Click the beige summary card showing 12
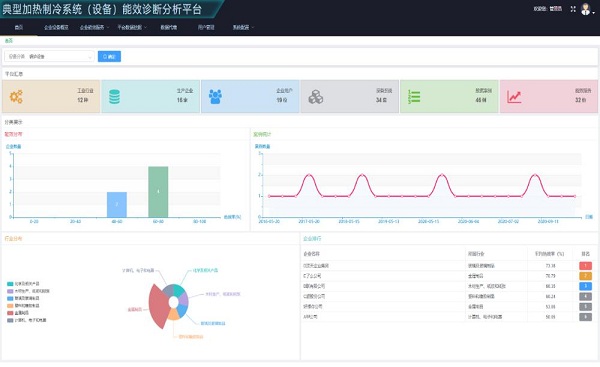The image size is (600, 367). 51,96
